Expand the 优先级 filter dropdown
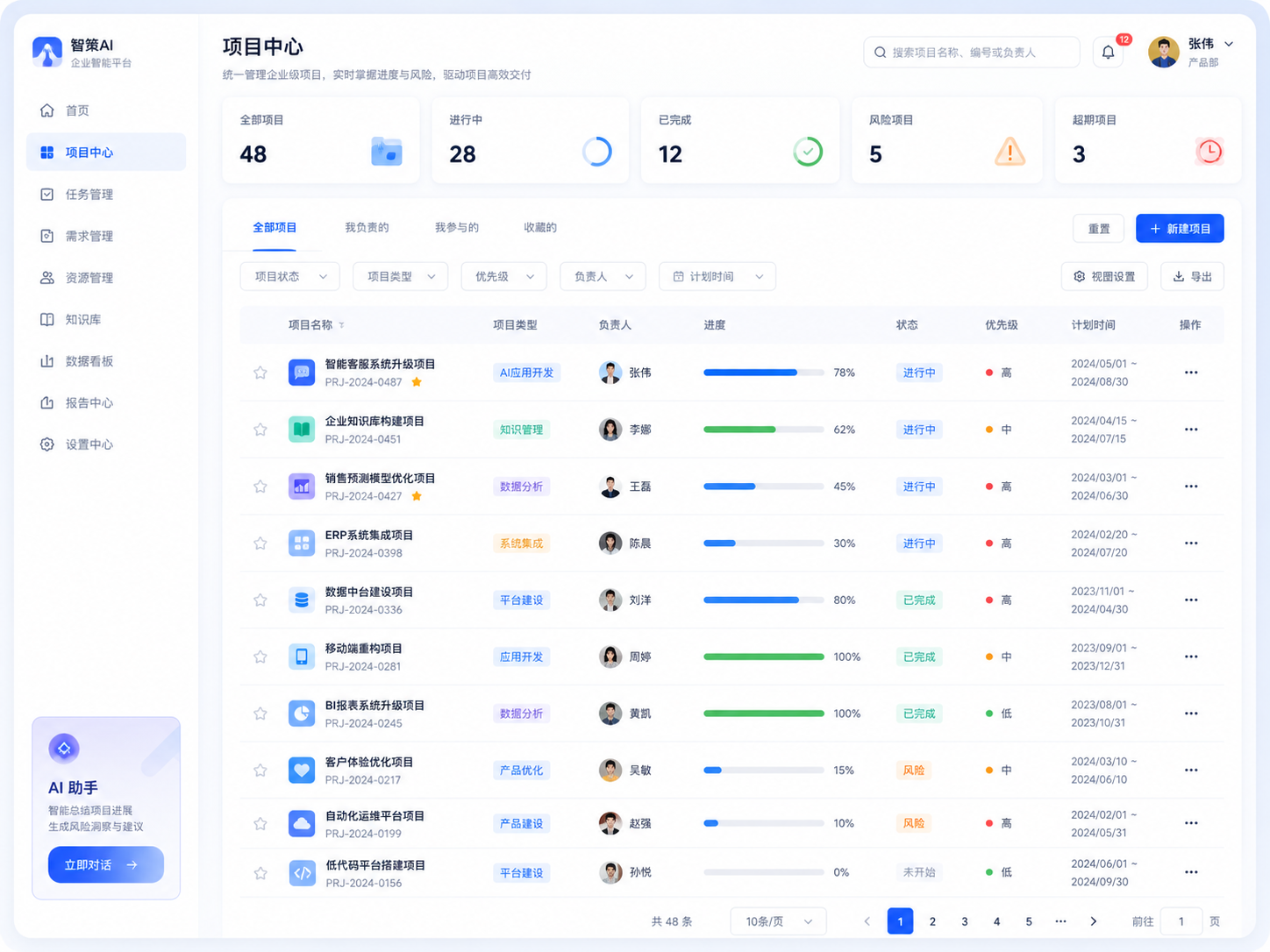1270x952 pixels. pos(503,277)
